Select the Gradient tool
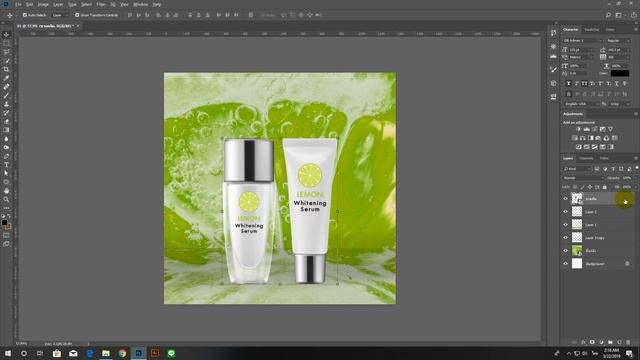This screenshot has width=640, height=360. 6,130
